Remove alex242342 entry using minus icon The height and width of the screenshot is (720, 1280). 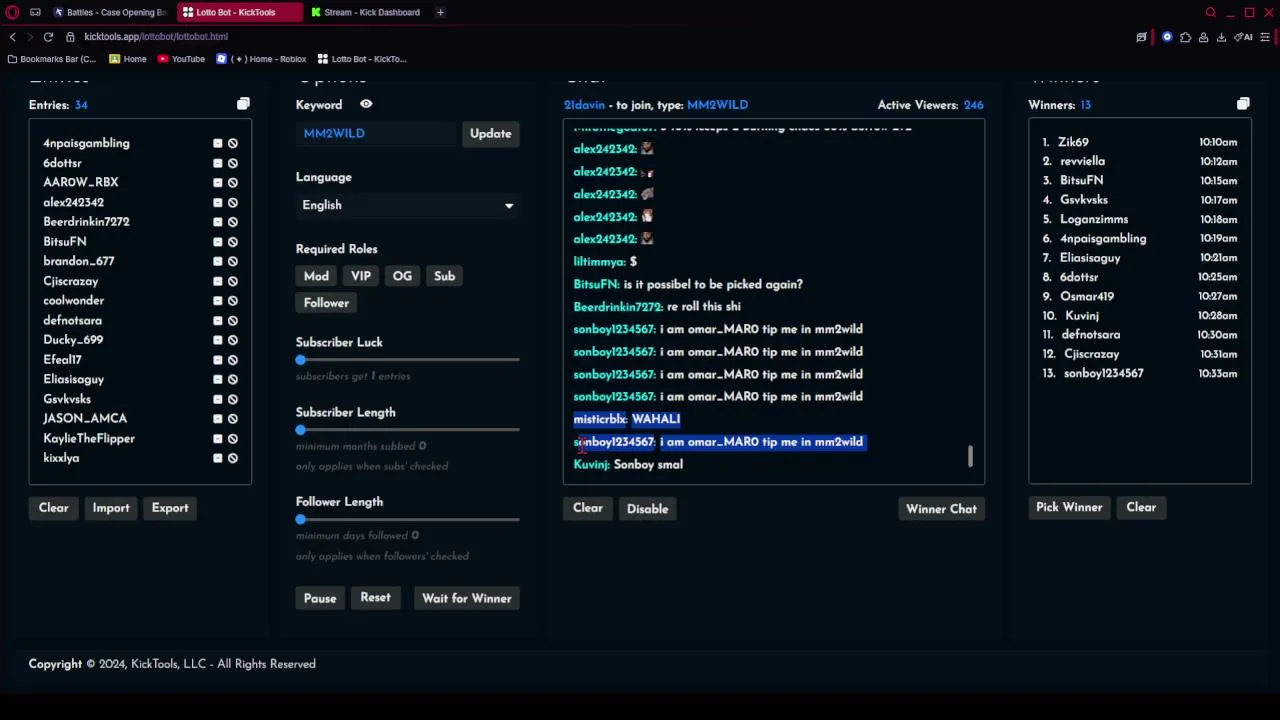(217, 202)
